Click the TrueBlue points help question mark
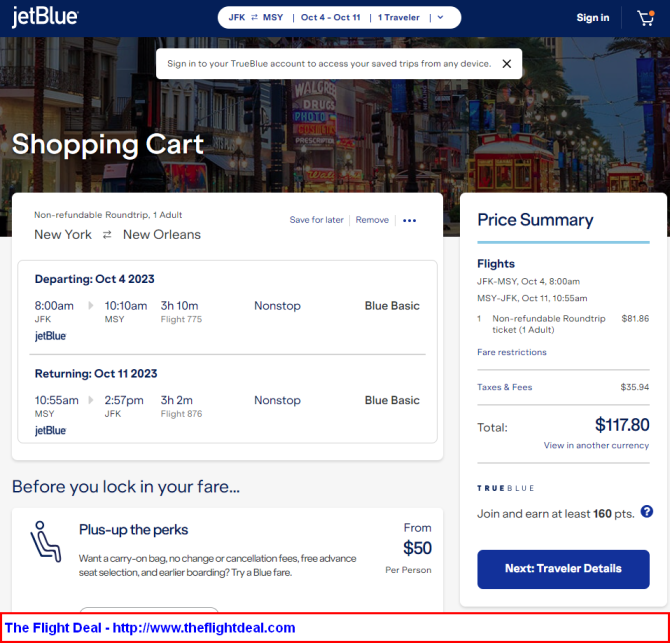The width and height of the screenshot is (670, 643). click(x=646, y=511)
